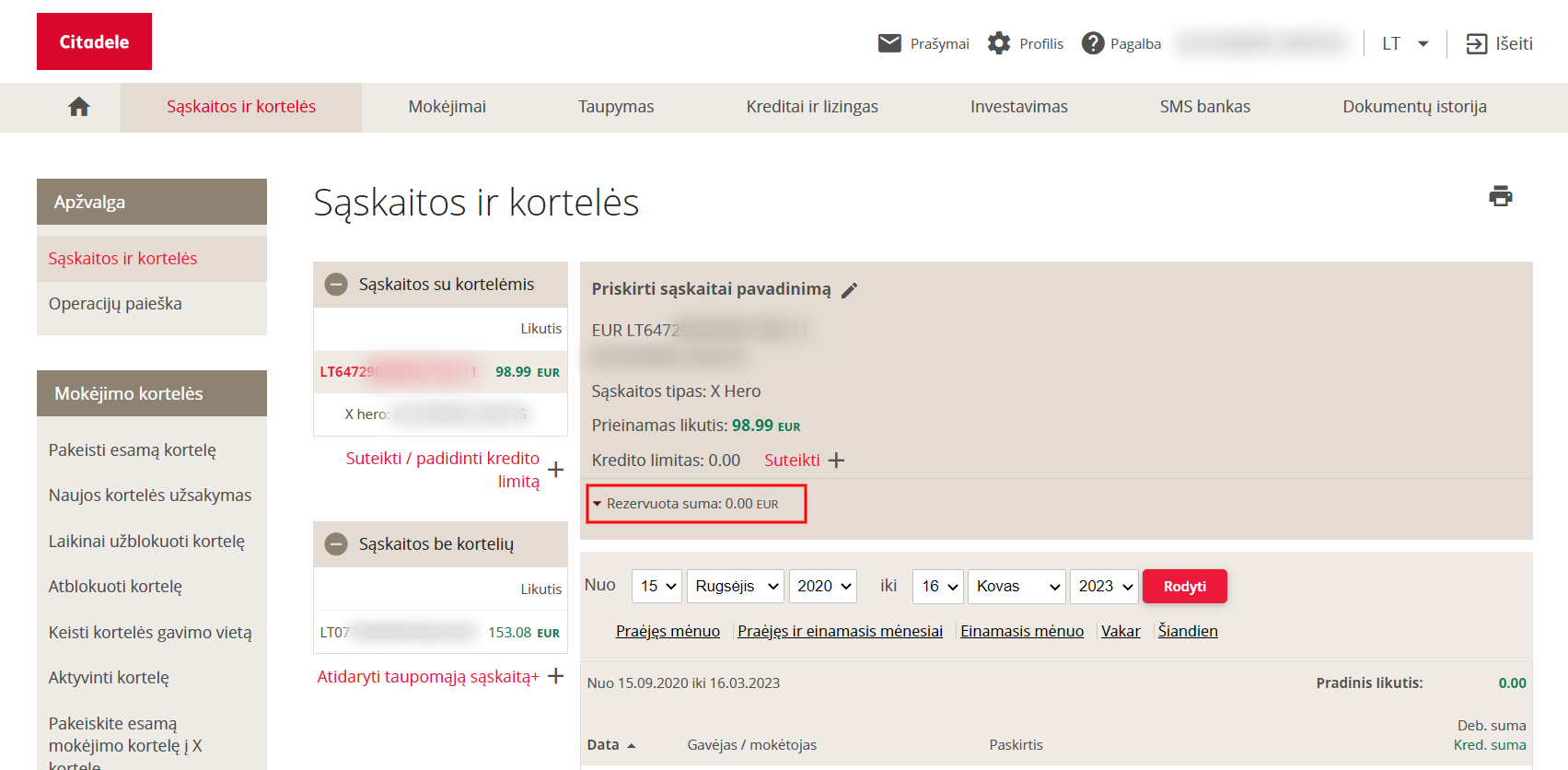Open the 2023 end year dropdown
Image resolution: width=1568 pixels, height=770 pixels.
pos(1104,587)
